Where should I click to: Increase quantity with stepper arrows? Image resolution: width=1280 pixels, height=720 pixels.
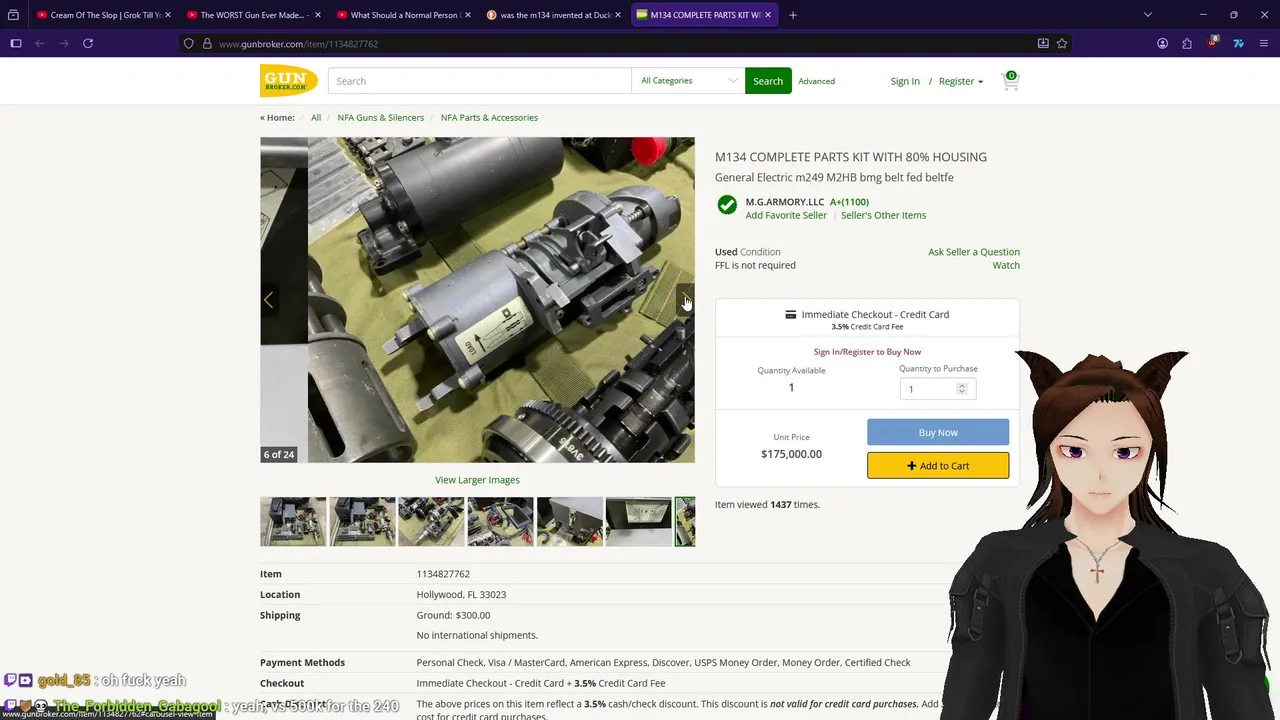962,386
